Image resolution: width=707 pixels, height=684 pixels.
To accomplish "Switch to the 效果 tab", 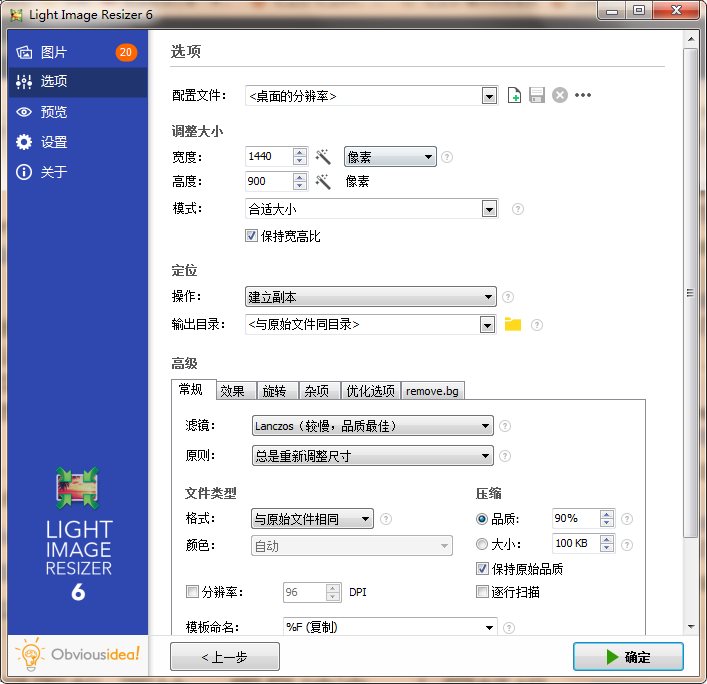I will (x=232, y=391).
